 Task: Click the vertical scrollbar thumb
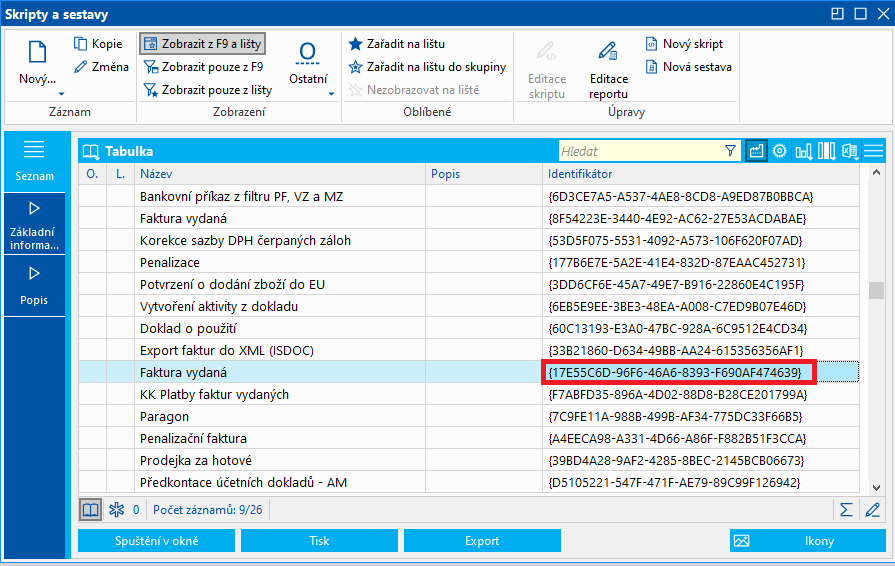click(x=877, y=290)
